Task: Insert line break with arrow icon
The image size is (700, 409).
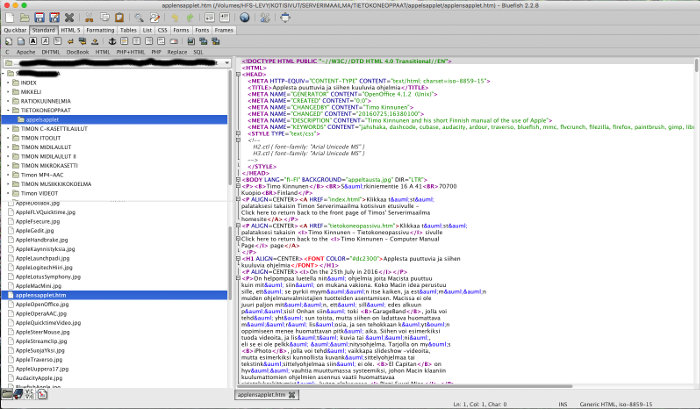Action: click(71, 41)
